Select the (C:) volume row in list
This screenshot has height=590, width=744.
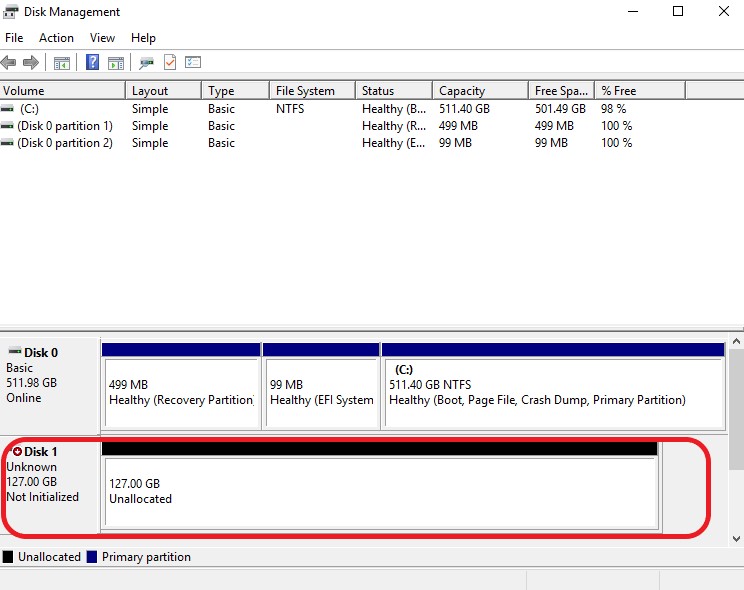click(30, 109)
